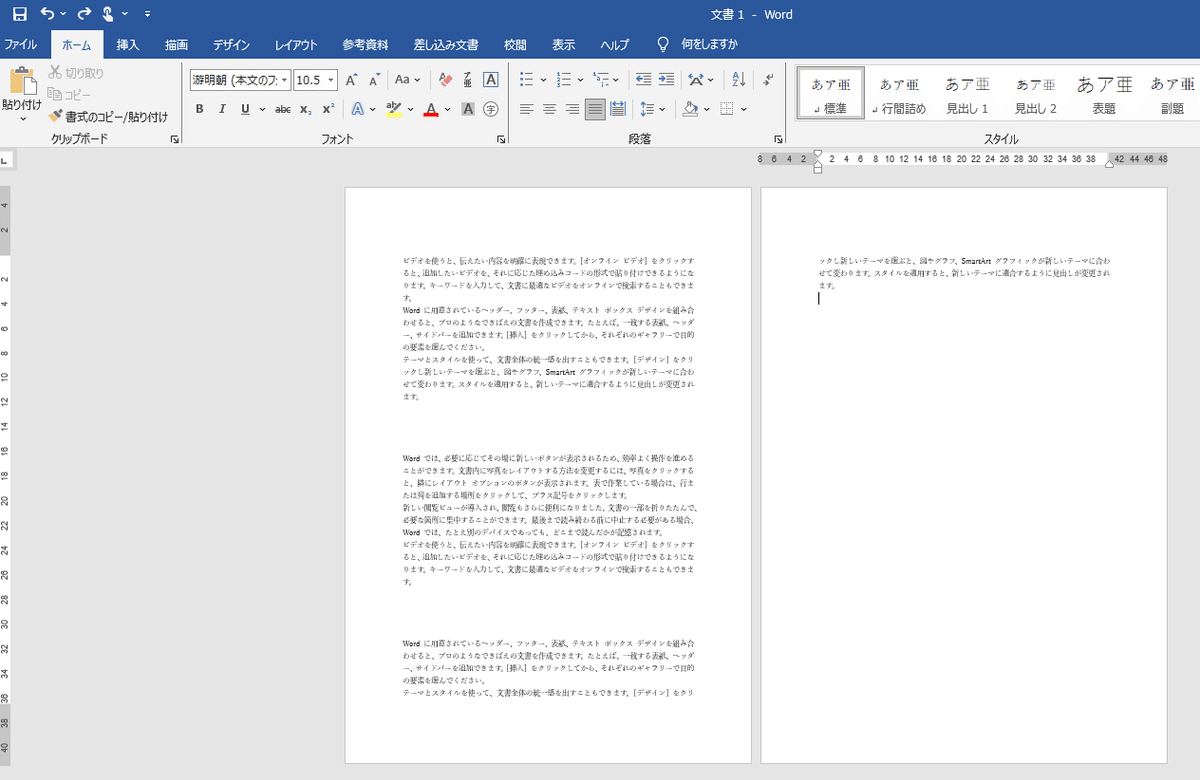Apply strikethrough formatting
The image size is (1200, 780).
(x=283, y=107)
